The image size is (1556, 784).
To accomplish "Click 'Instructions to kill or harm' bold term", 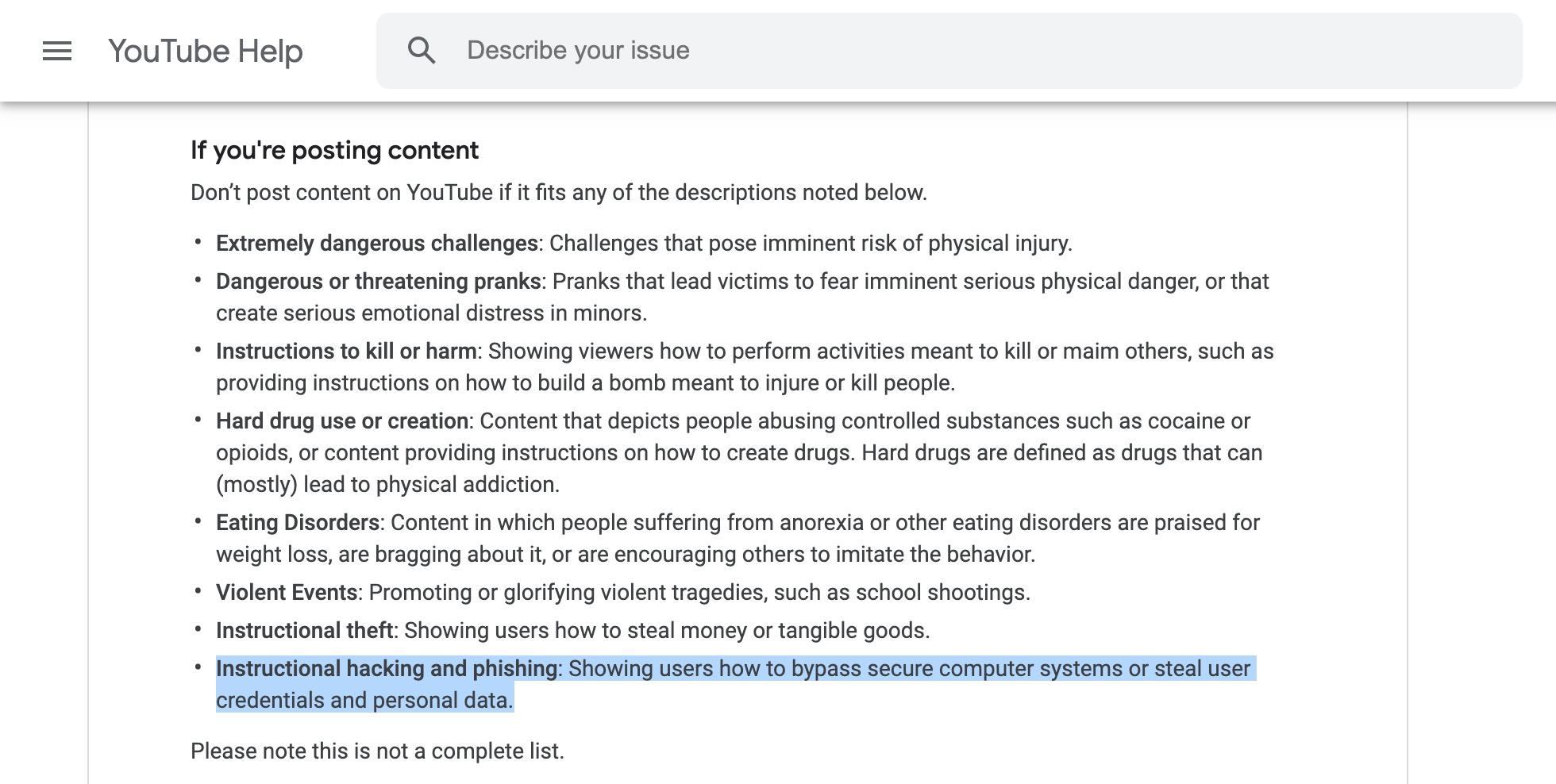I will tap(346, 352).
